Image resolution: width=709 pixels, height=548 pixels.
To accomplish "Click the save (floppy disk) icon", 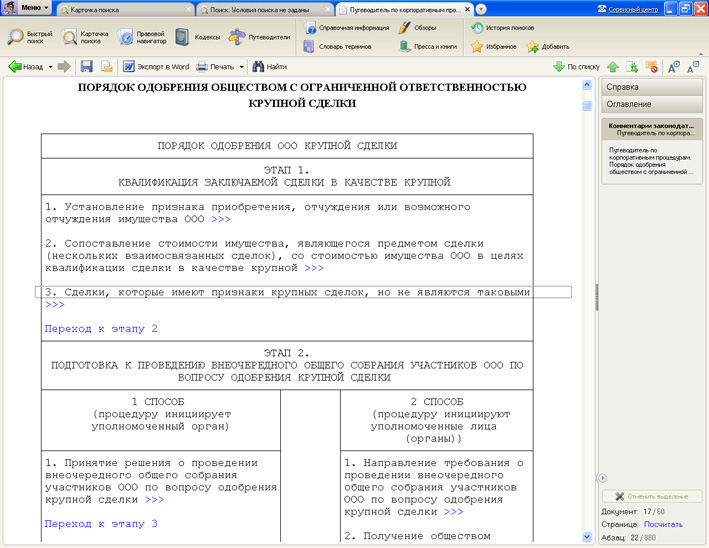I will coord(87,67).
